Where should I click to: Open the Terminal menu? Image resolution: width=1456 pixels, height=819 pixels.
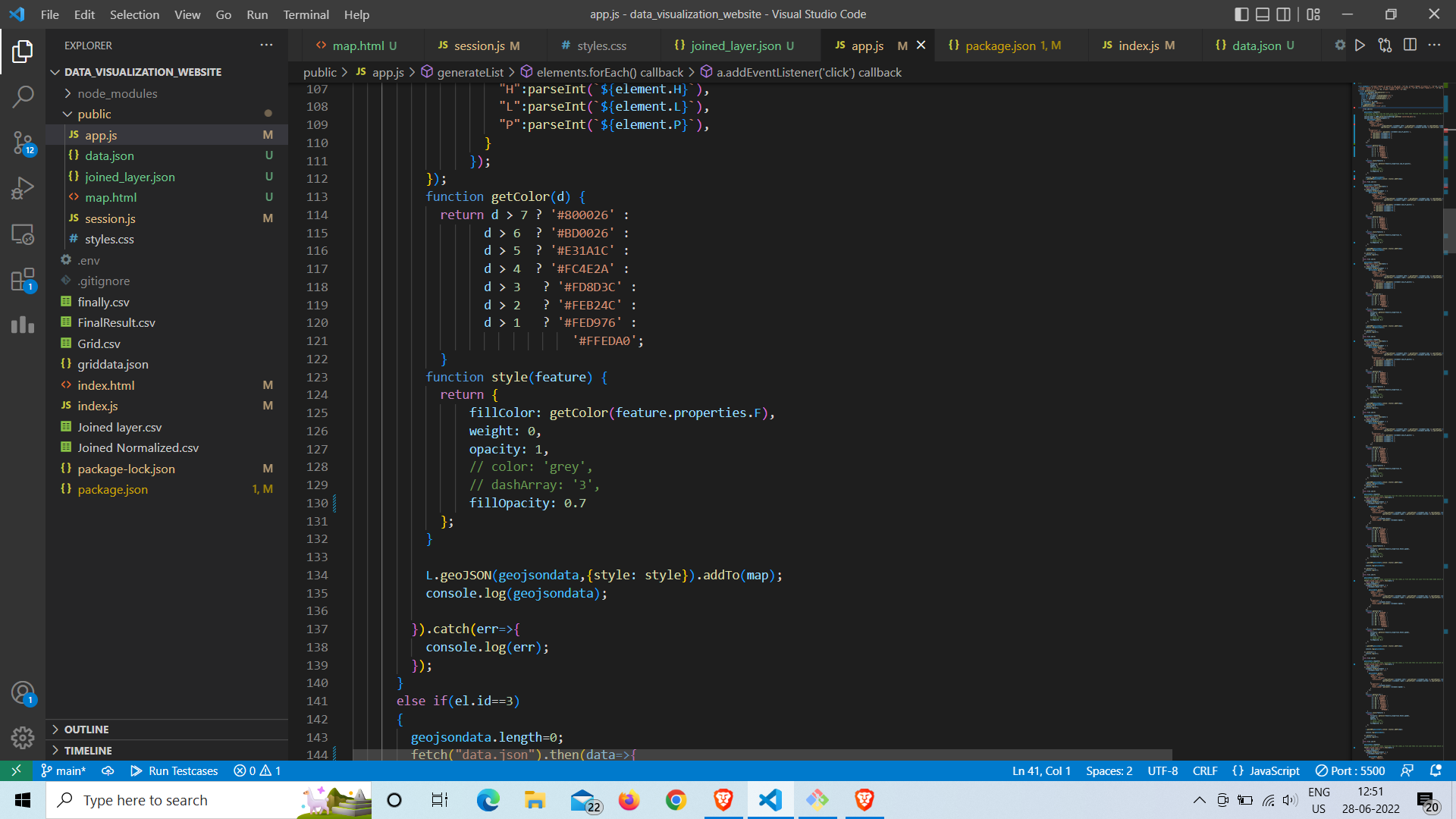pyautogui.click(x=306, y=14)
